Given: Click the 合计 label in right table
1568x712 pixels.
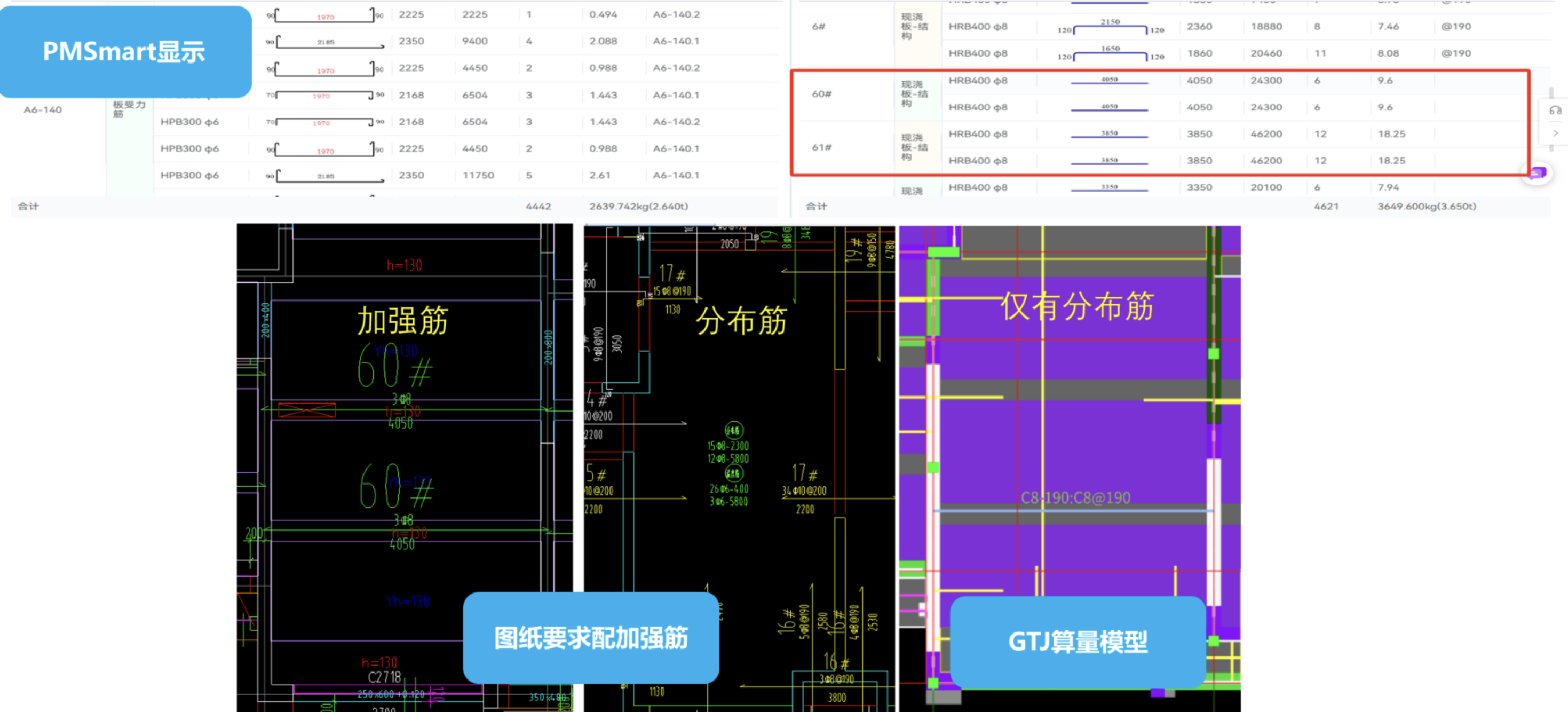Looking at the screenshot, I should tap(816, 207).
